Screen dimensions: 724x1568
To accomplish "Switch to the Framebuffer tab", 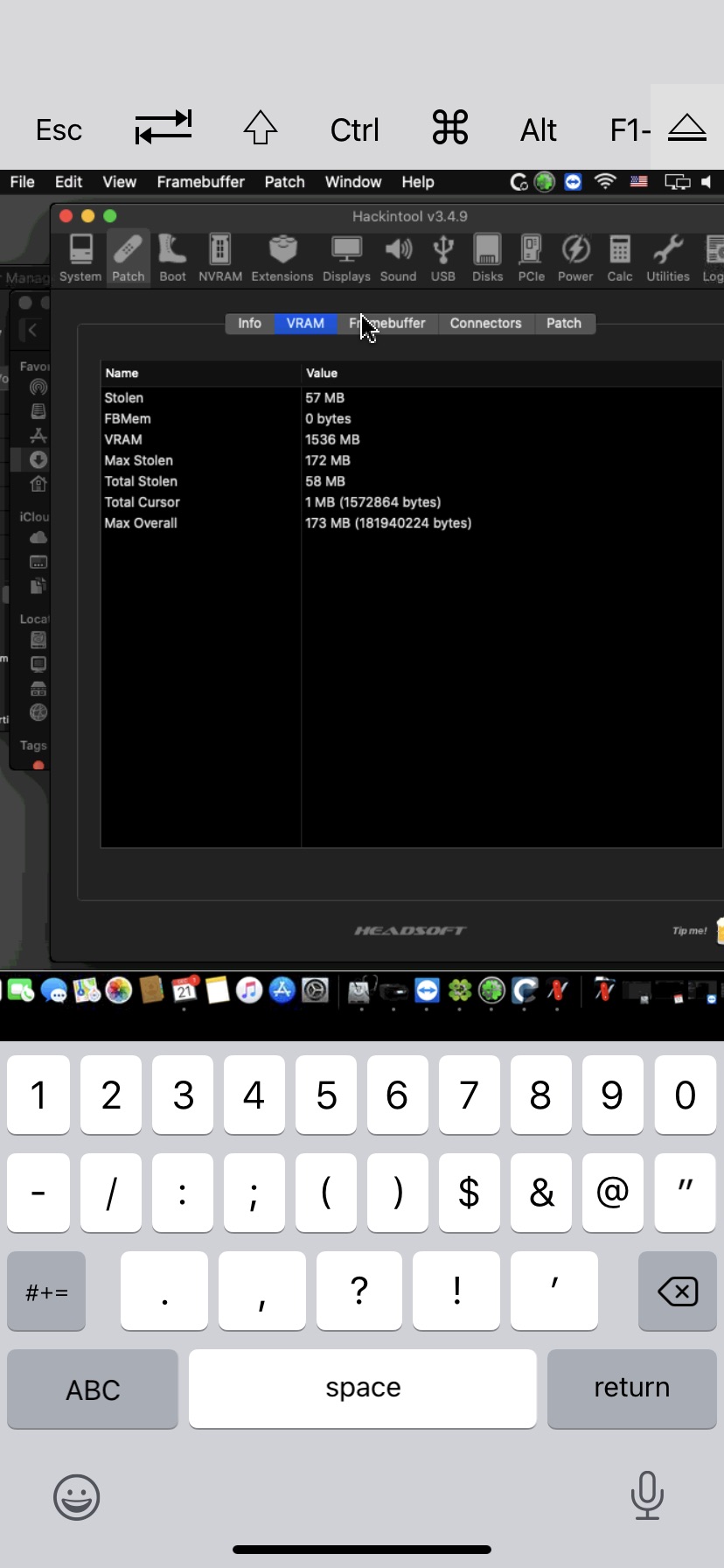I will coord(387,323).
